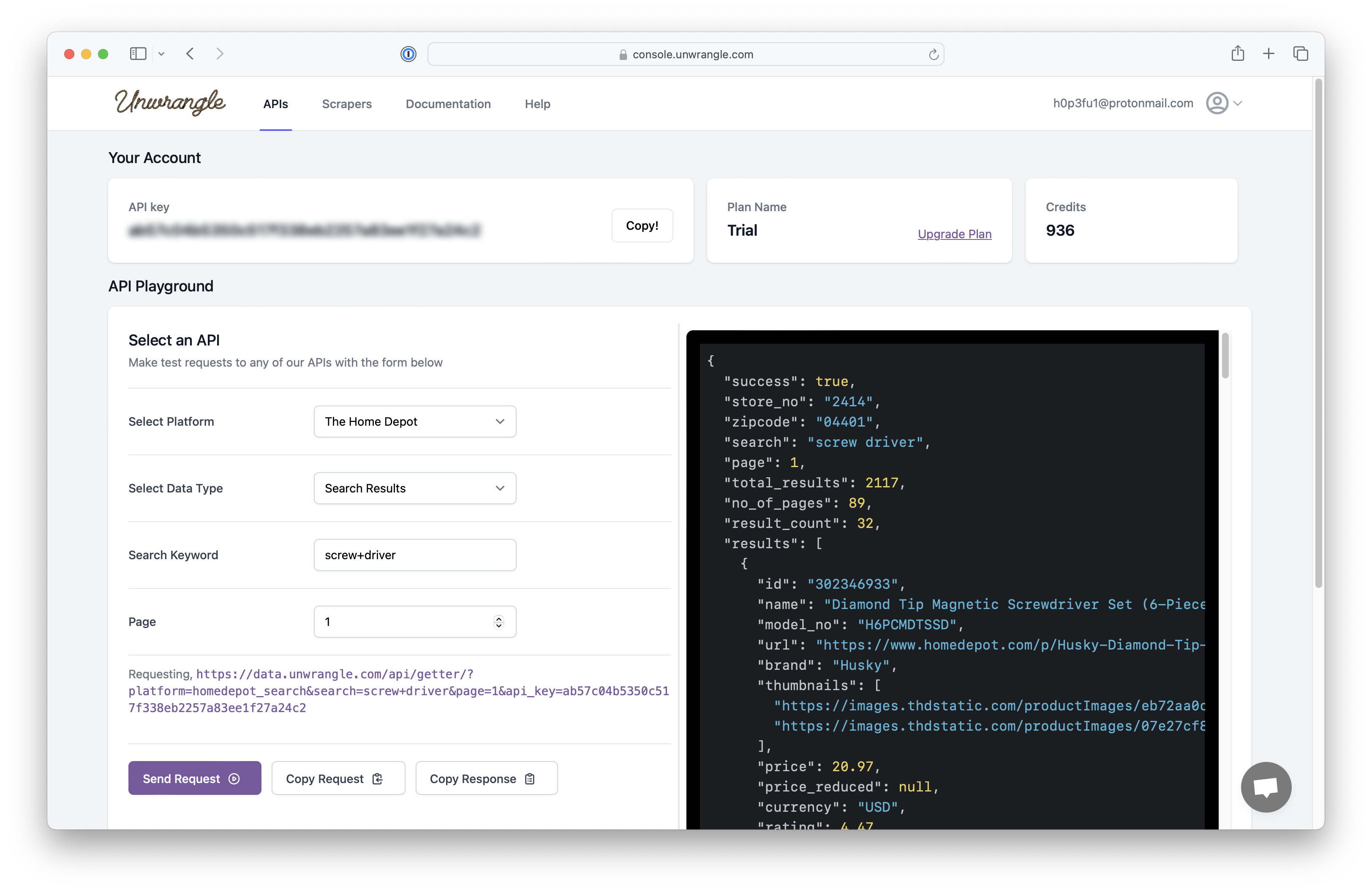The width and height of the screenshot is (1372, 892).
Task: Switch to the APIs tab
Action: point(275,104)
